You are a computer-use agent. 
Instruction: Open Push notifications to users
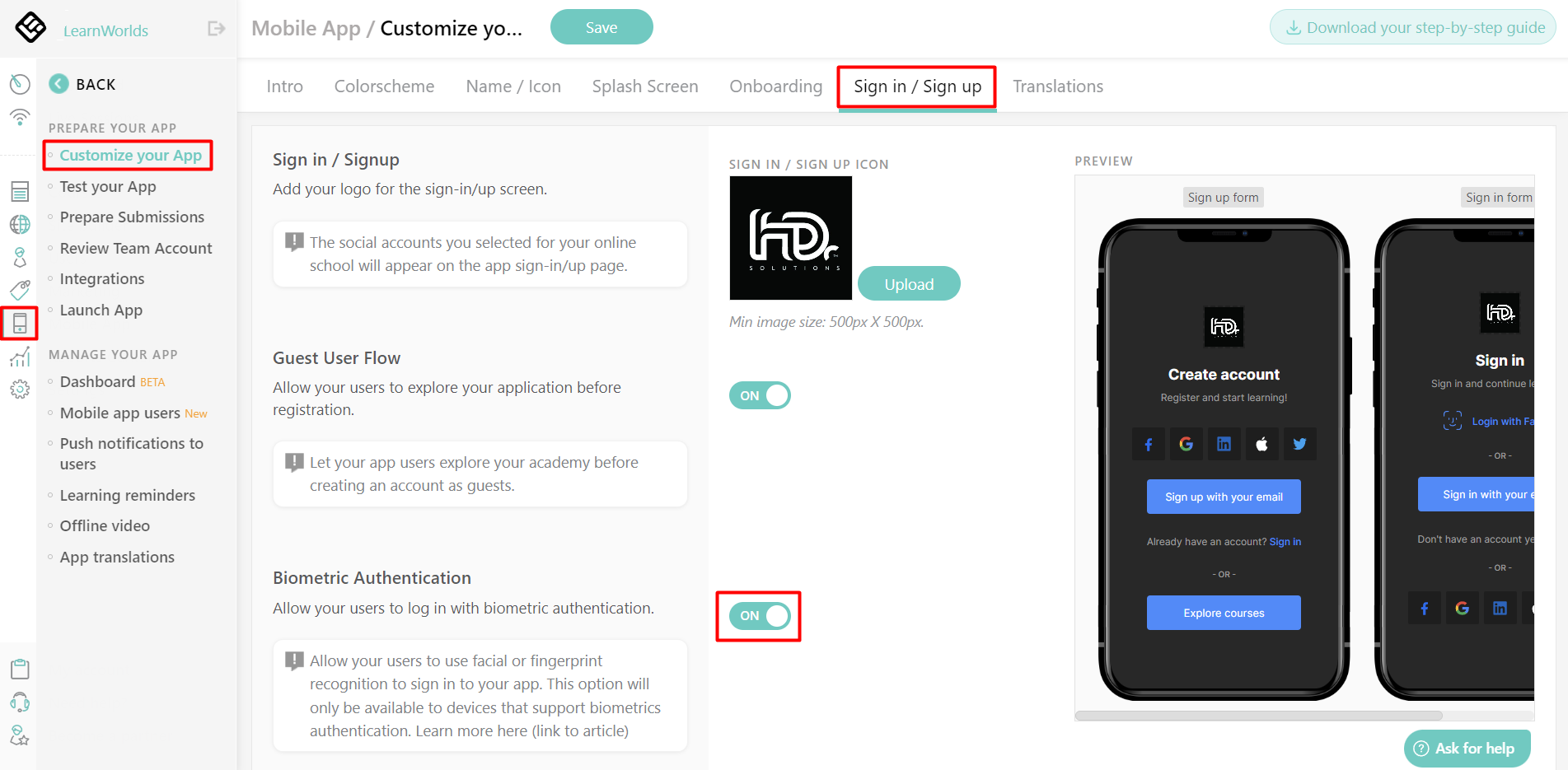tap(132, 454)
